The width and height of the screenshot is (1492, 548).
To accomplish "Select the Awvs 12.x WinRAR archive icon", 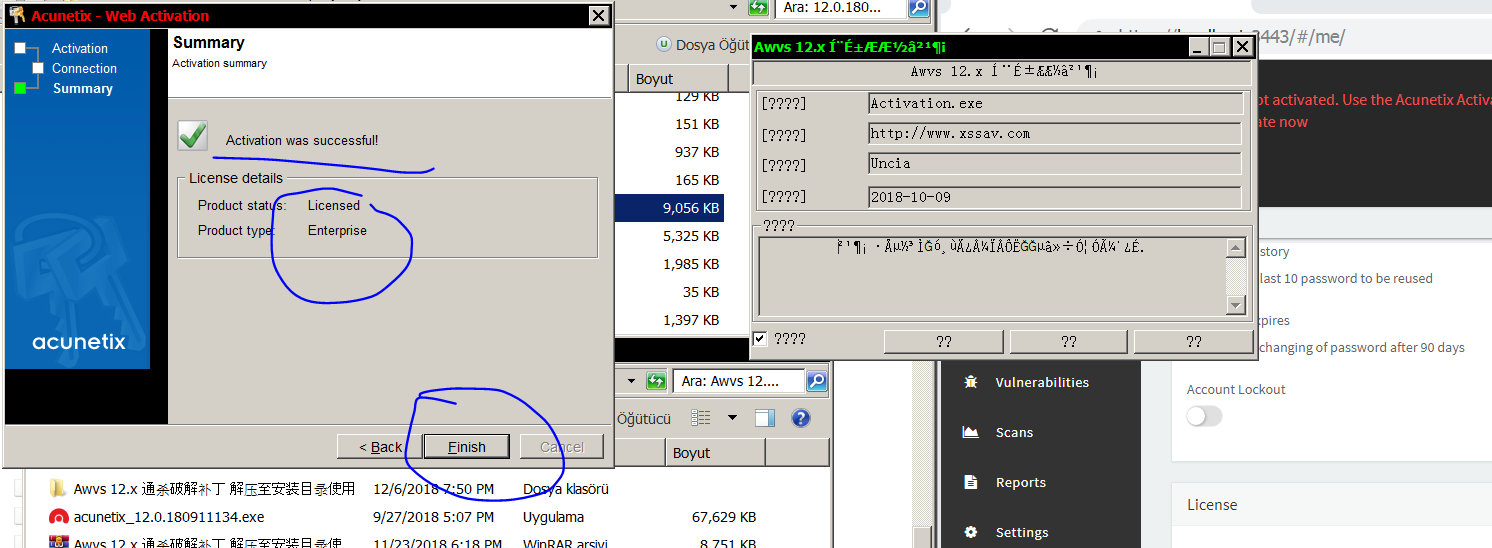I will [58, 543].
